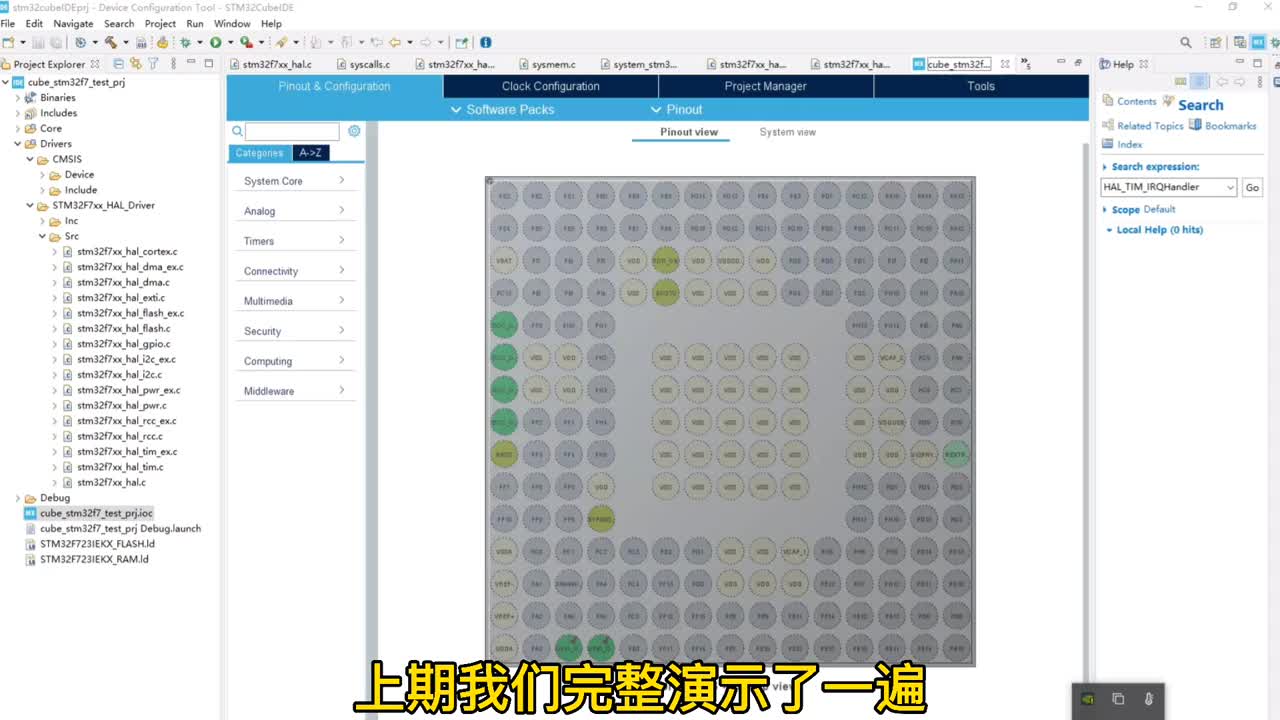Close the cube_stm32f ioc editor tab
The height and width of the screenshot is (720, 1280).
coord(1005,64)
